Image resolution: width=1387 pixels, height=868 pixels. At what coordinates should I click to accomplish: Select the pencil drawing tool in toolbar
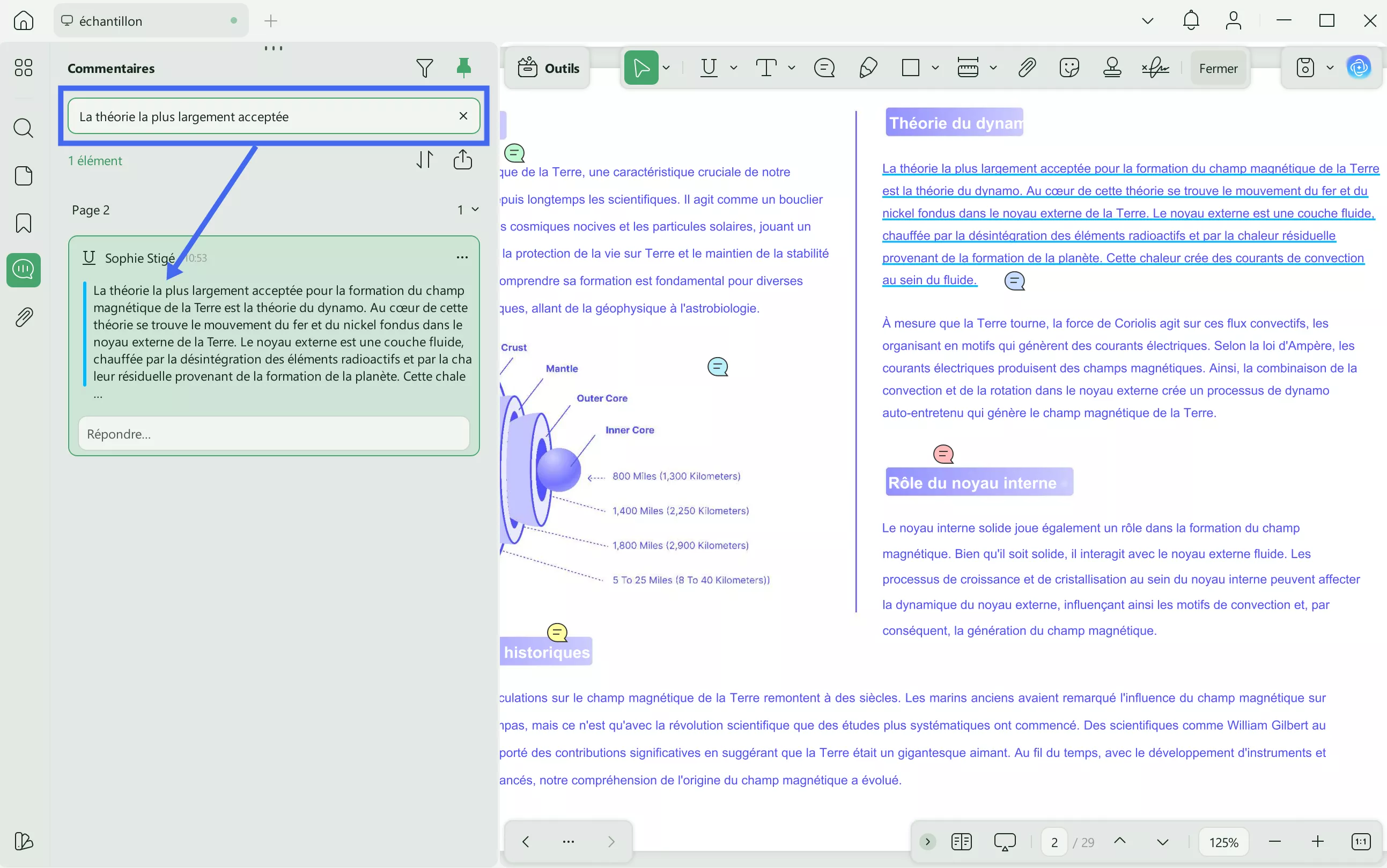pos(868,68)
